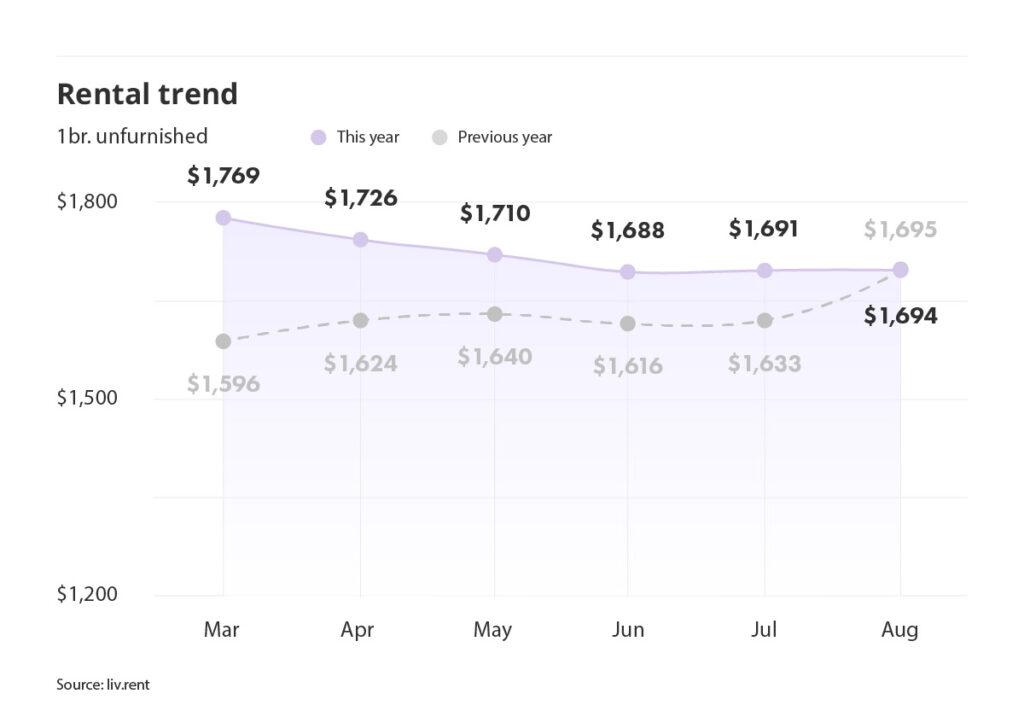Viewport: 1024px width, 717px height.
Task: Click the This year purple legend dot
Action: point(318,137)
